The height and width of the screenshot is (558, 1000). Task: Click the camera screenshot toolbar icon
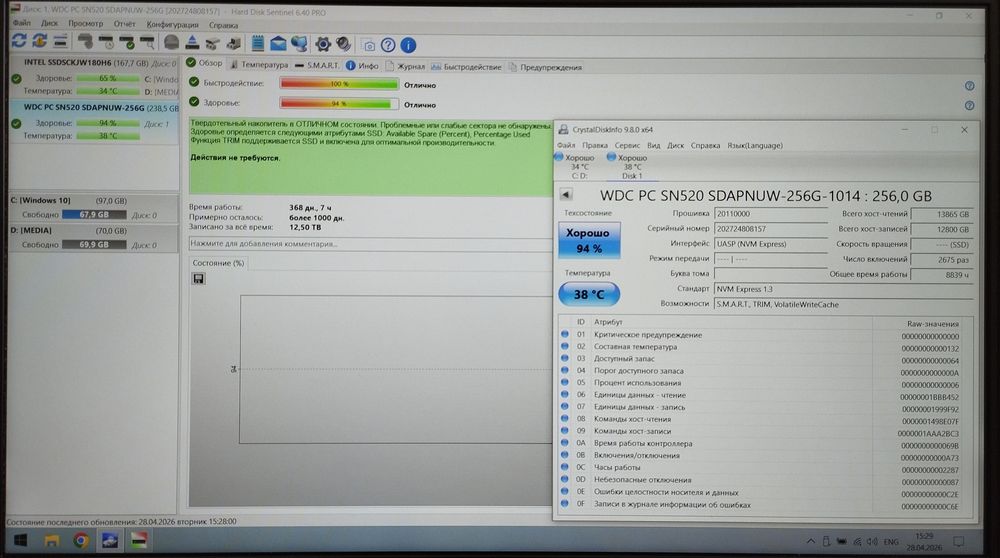tap(369, 45)
